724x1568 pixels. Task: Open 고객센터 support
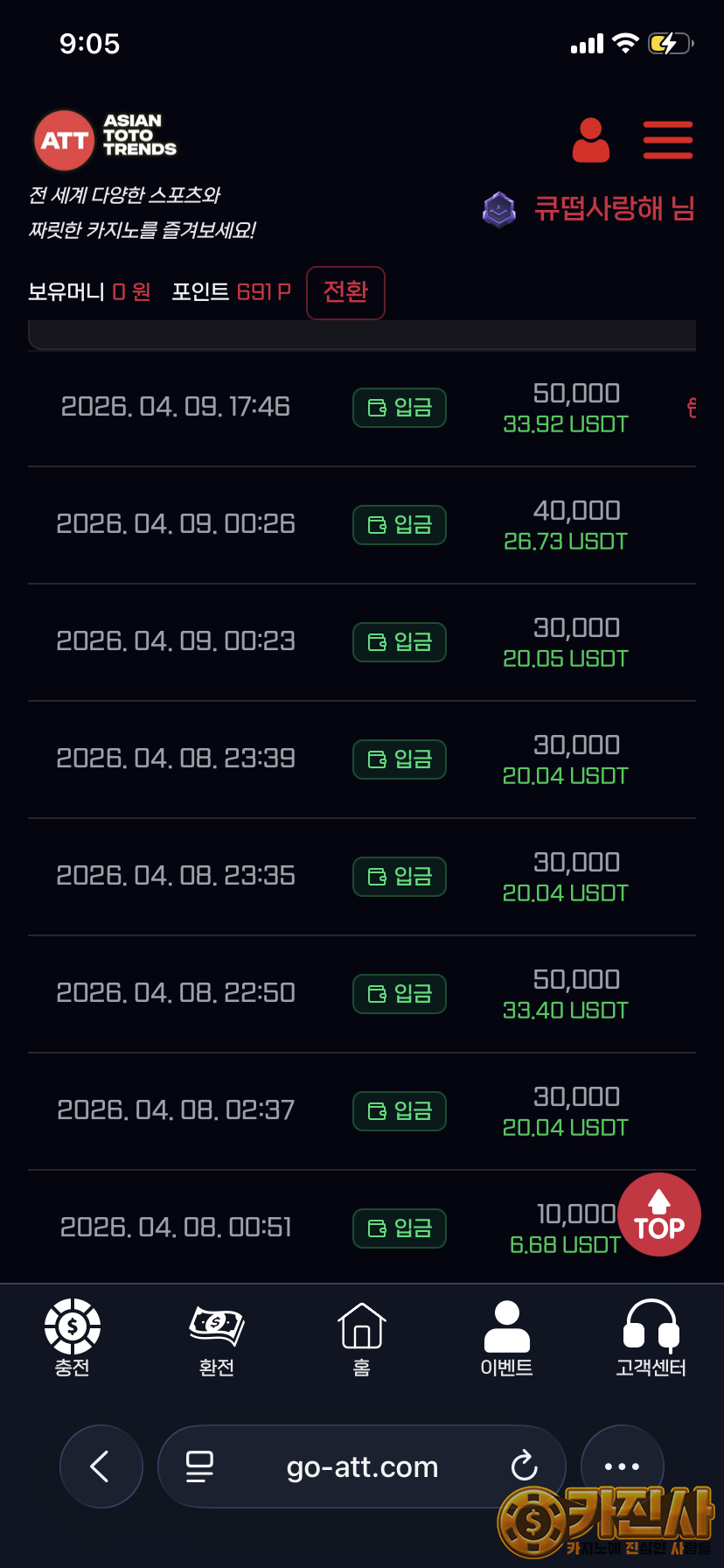point(651,1338)
